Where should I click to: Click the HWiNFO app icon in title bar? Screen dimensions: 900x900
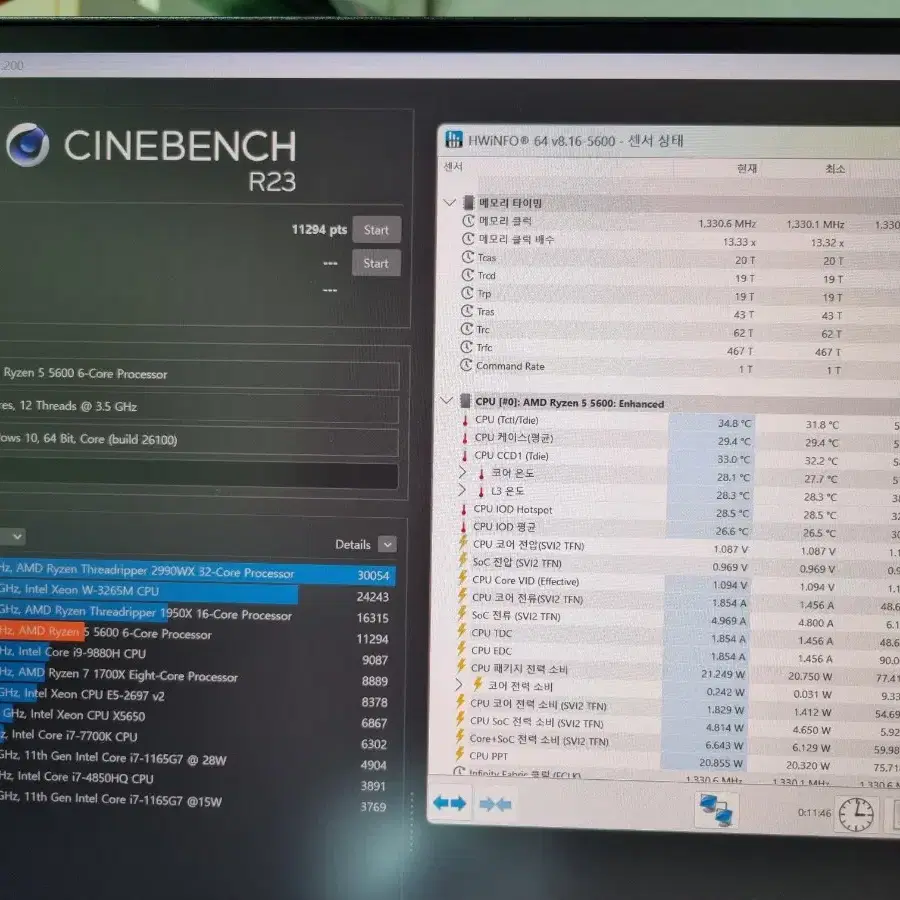tap(453, 139)
